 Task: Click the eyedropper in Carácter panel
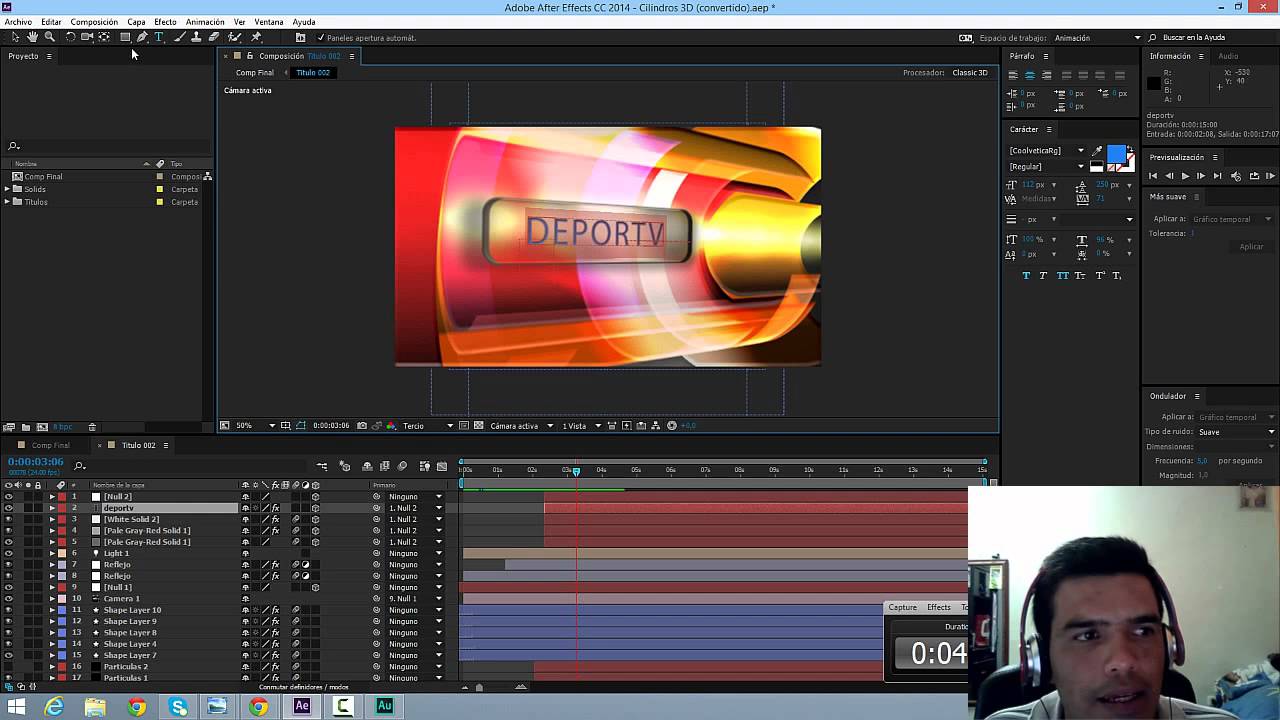tap(1097, 151)
